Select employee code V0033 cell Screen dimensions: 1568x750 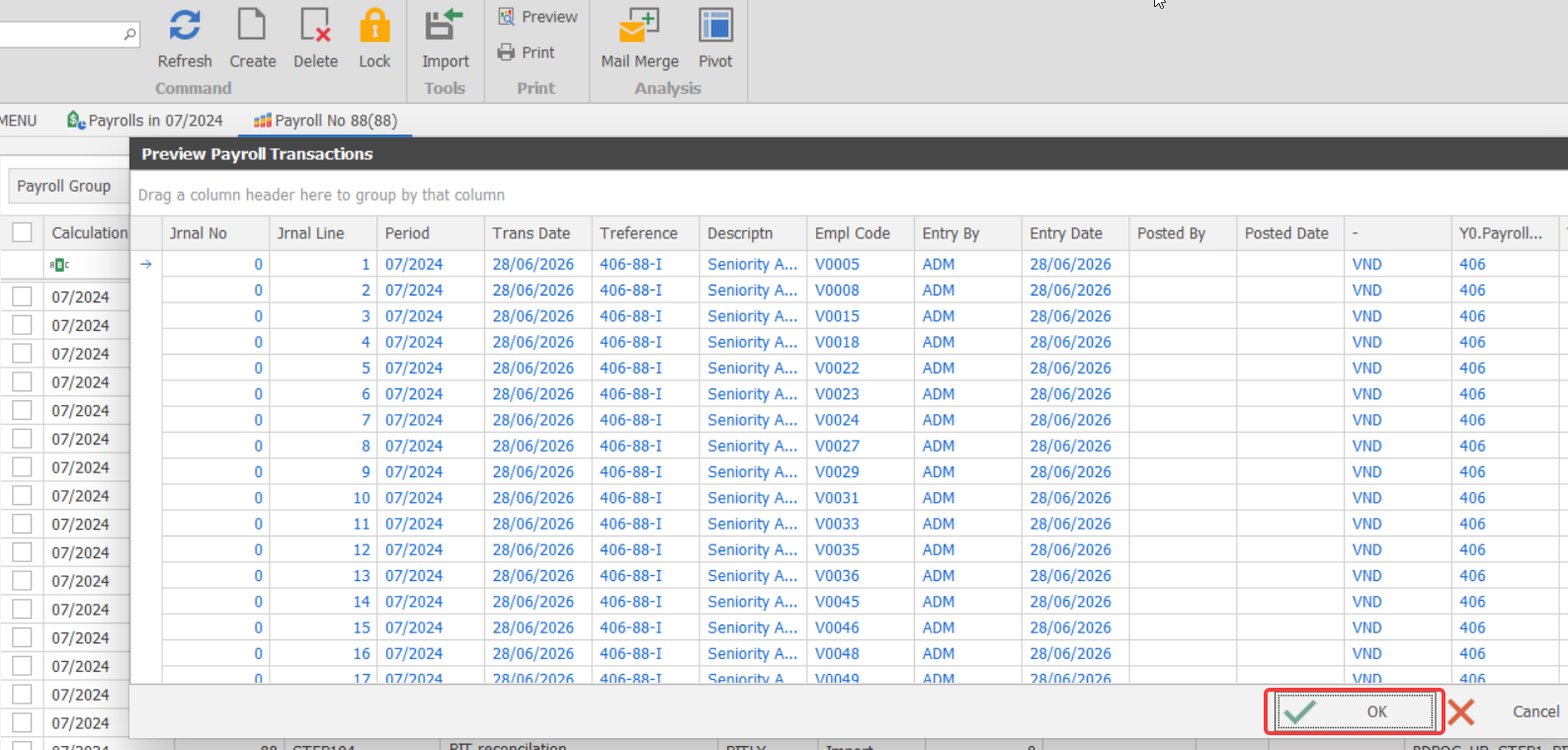click(x=861, y=524)
